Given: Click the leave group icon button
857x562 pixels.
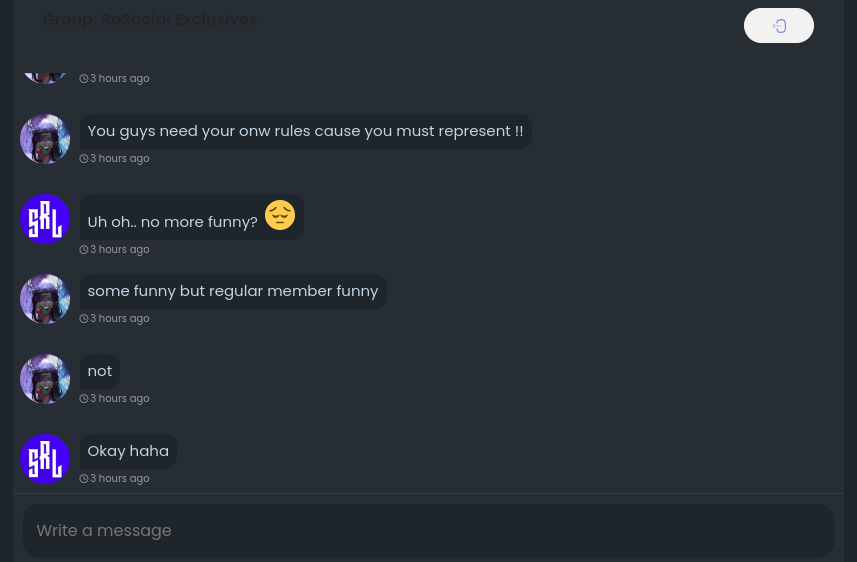Looking at the screenshot, I should tap(778, 26).
